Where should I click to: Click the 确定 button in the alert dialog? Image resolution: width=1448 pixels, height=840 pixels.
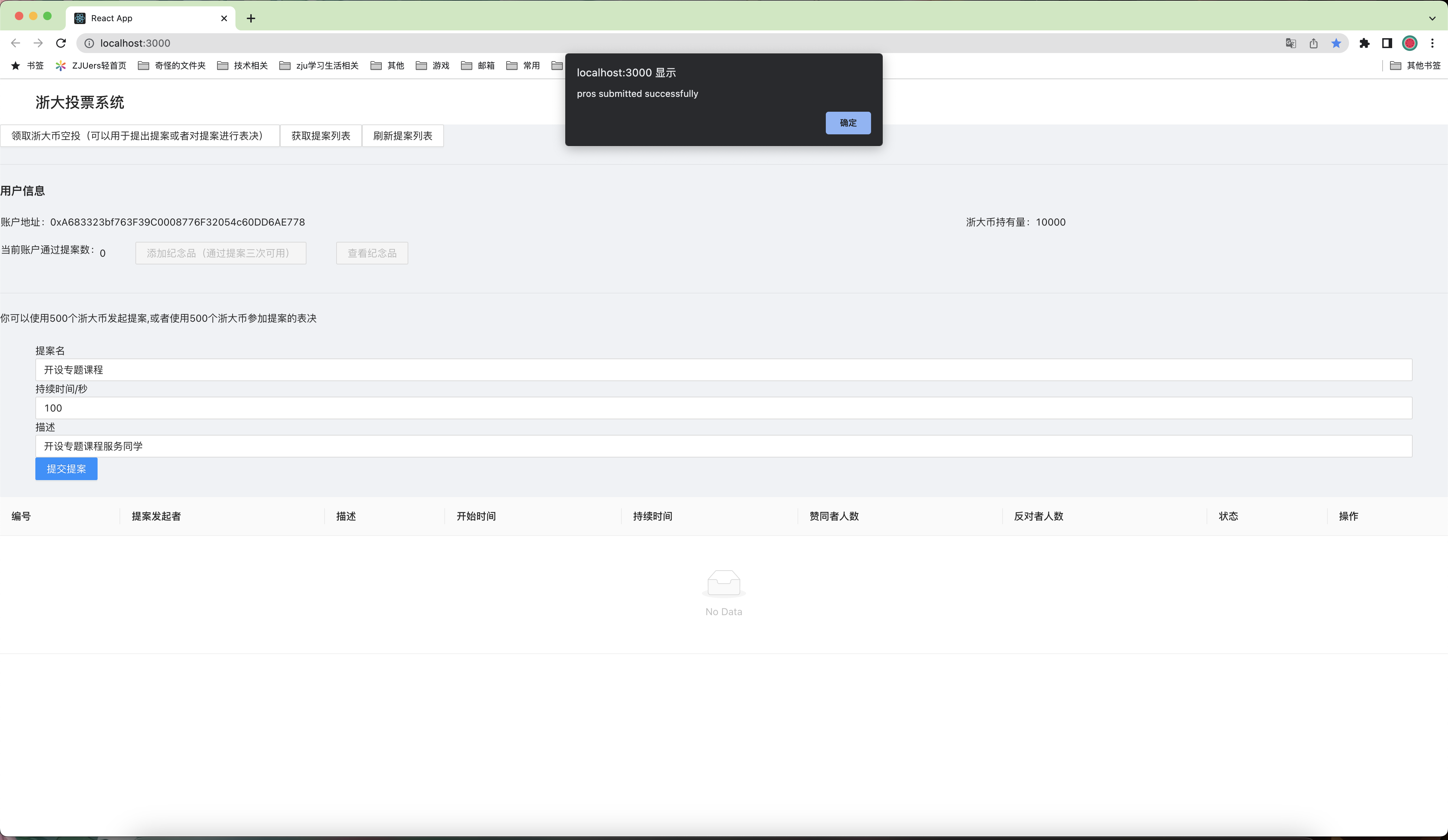[x=847, y=123]
